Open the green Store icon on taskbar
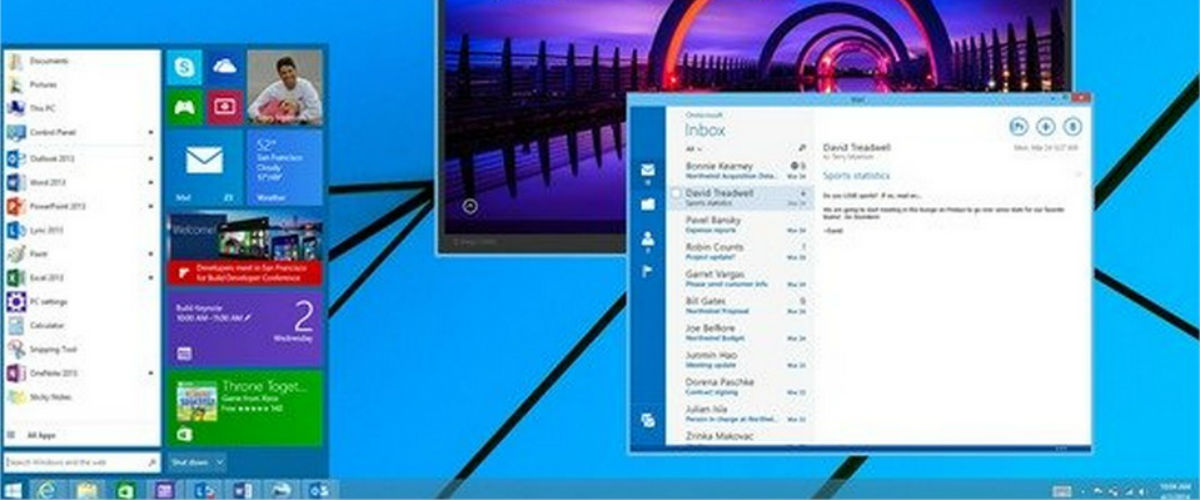This screenshot has height=500, width=1200. [124, 490]
